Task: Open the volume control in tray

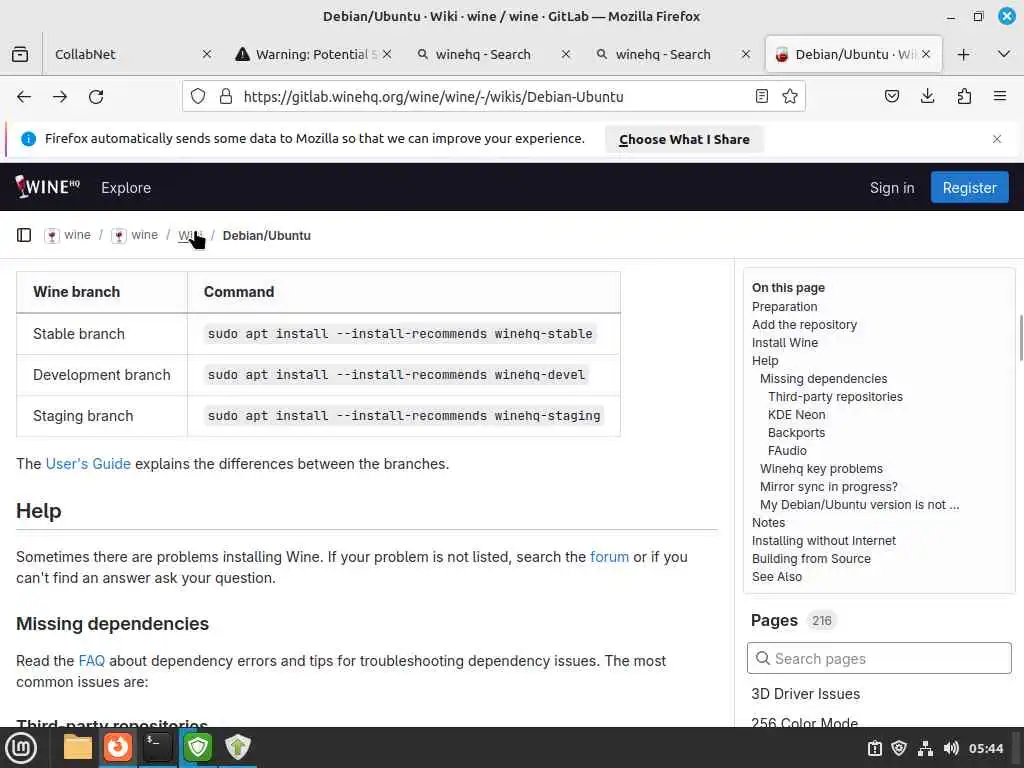Action: [x=951, y=748]
